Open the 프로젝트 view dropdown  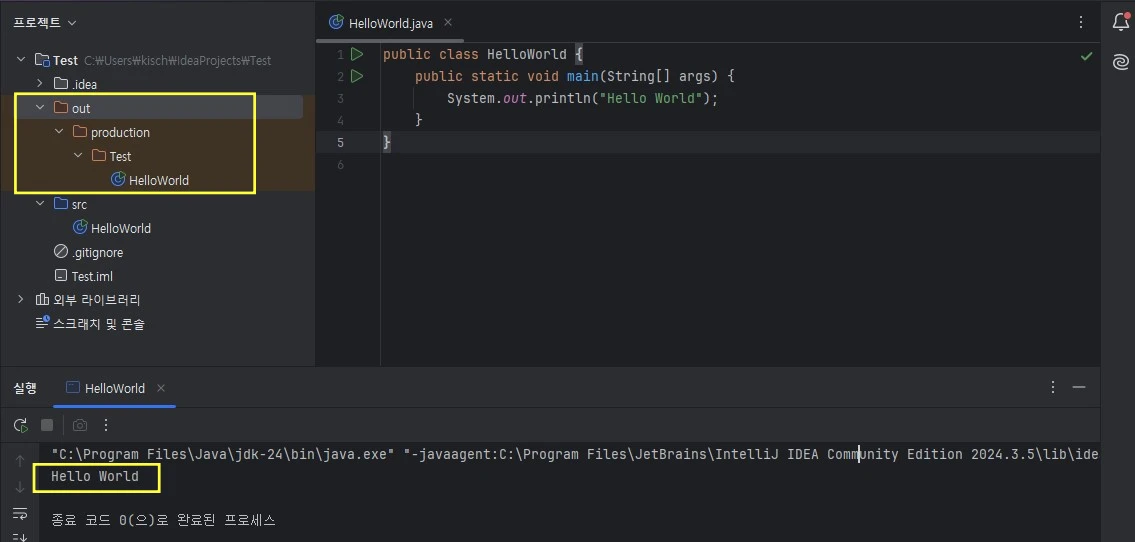click(x=45, y=22)
